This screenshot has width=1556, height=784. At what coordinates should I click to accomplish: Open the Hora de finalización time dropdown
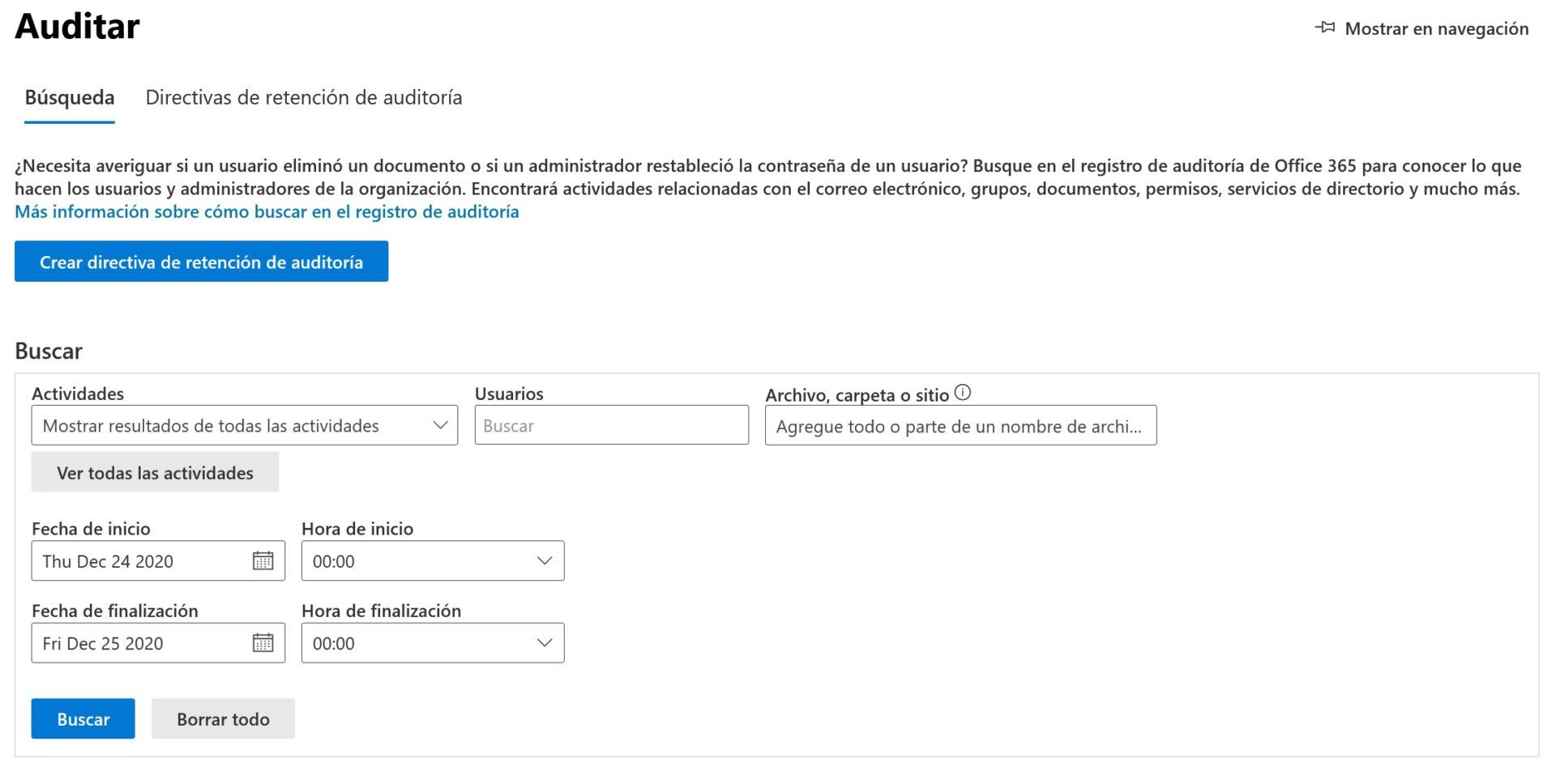[433, 642]
